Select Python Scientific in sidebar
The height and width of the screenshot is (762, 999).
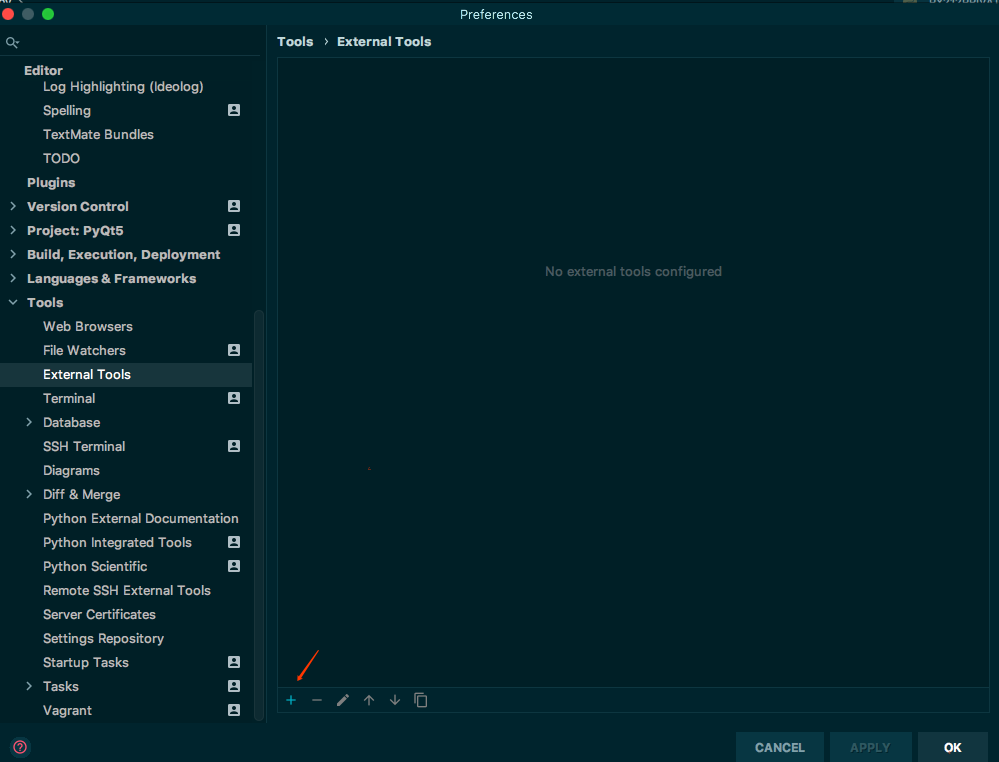point(95,566)
